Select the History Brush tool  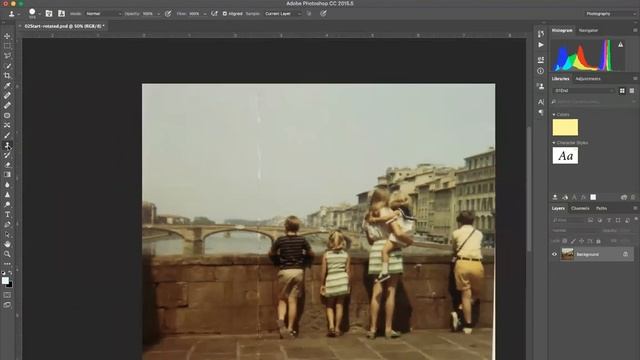pyautogui.click(x=7, y=155)
